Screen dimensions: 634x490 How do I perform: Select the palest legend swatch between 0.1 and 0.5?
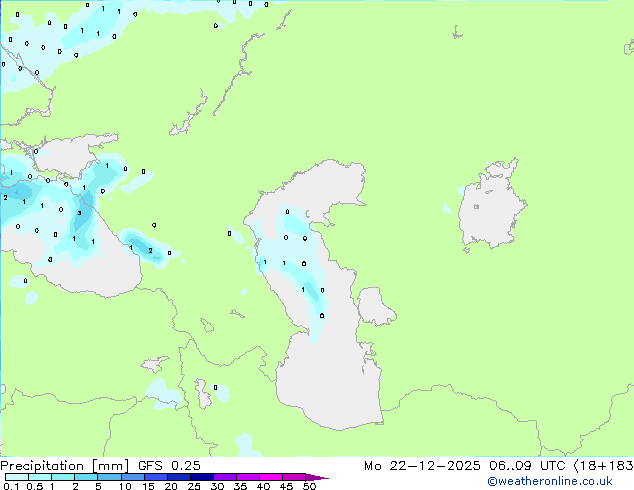pyautogui.click(x=17, y=477)
